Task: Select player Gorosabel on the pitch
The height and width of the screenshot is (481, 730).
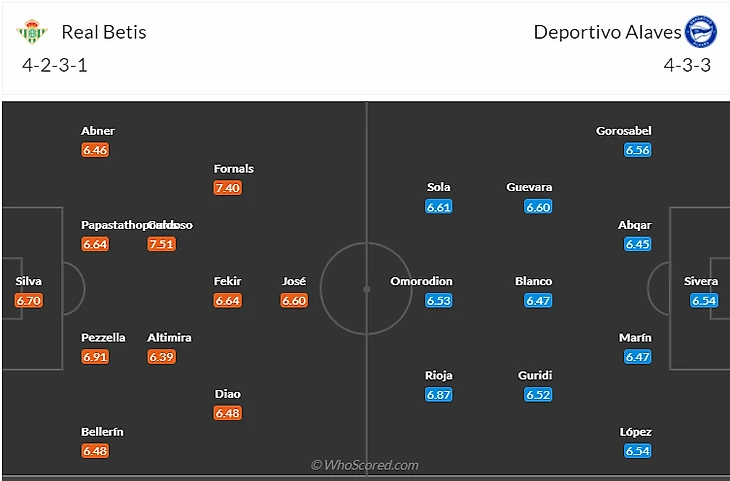Action: [x=623, y=131]
